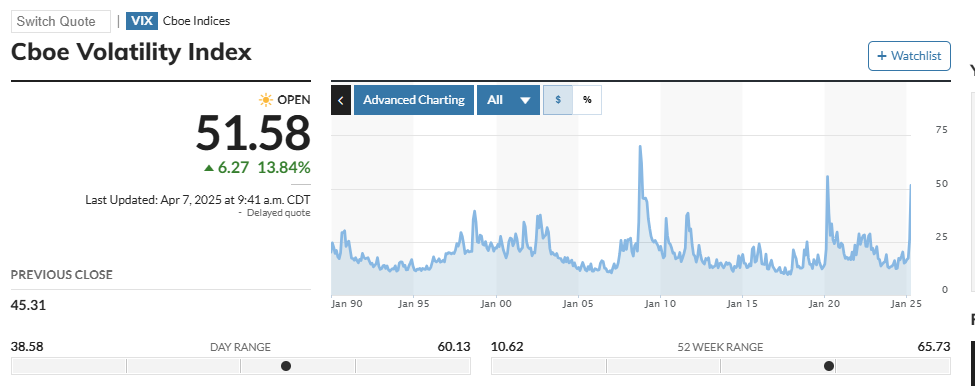
Task: Click the 52 week high 65.73
Action: pos(934,347)
